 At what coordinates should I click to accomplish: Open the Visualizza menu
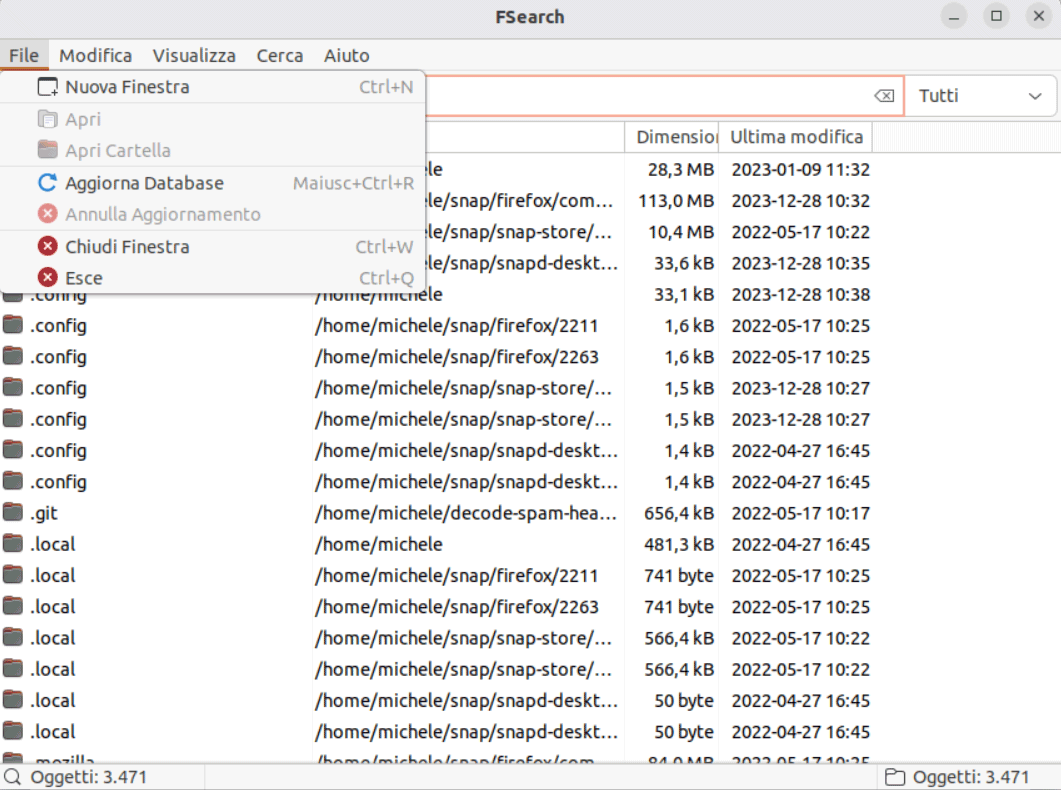194,56
